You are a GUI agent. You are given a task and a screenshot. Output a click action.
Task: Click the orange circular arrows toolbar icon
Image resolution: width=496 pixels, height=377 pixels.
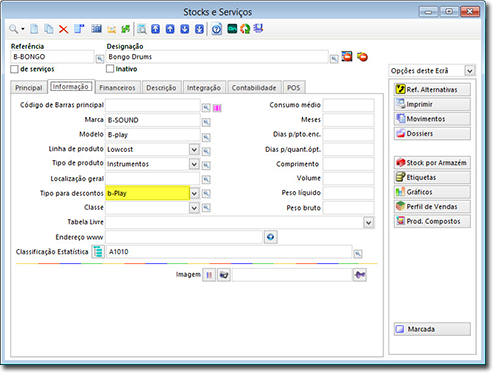click(x=245, y=29)
